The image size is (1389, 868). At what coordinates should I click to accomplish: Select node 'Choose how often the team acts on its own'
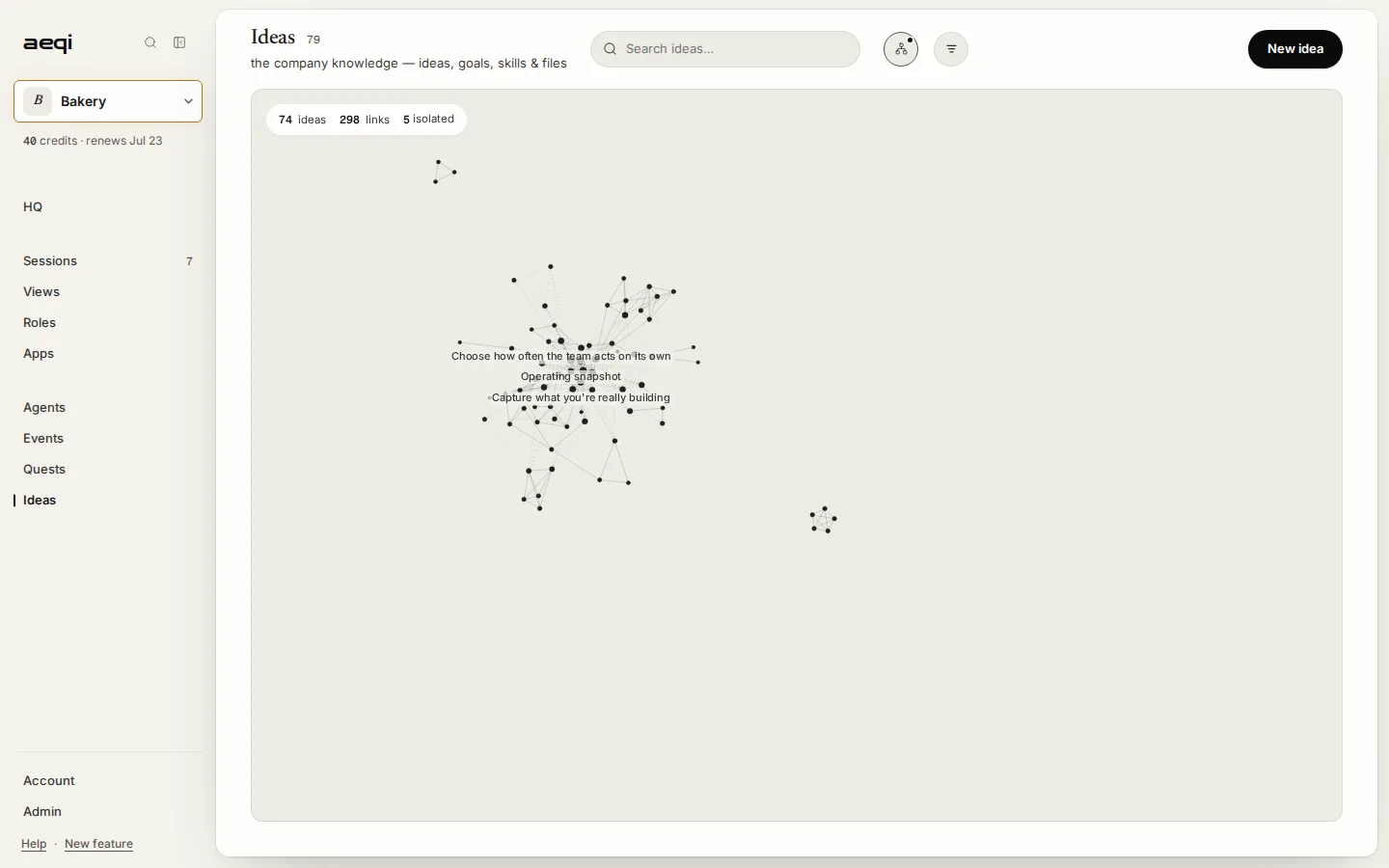pyautogui.click(x=560, y=356)
